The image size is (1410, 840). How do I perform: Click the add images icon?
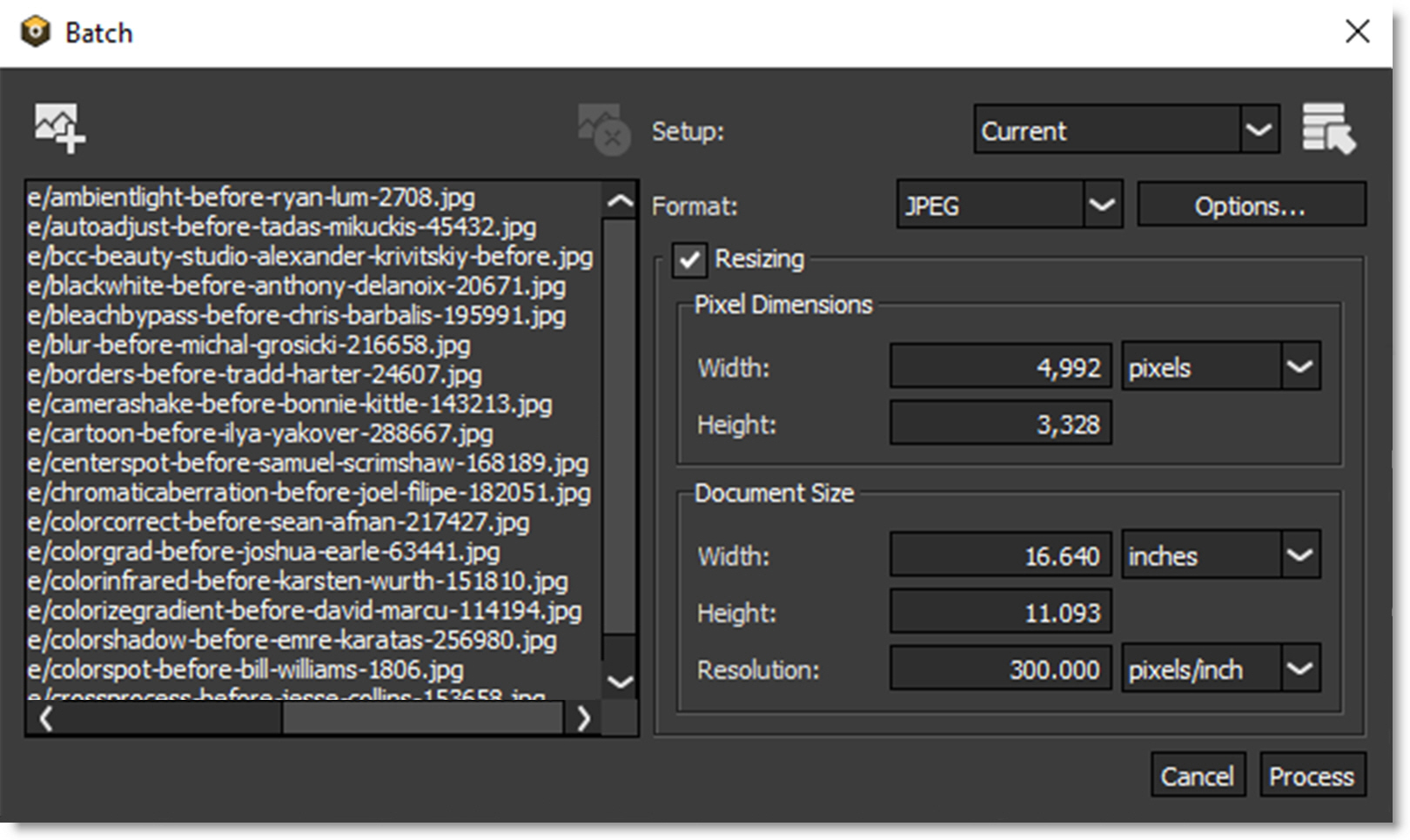[x=59, y=129]
